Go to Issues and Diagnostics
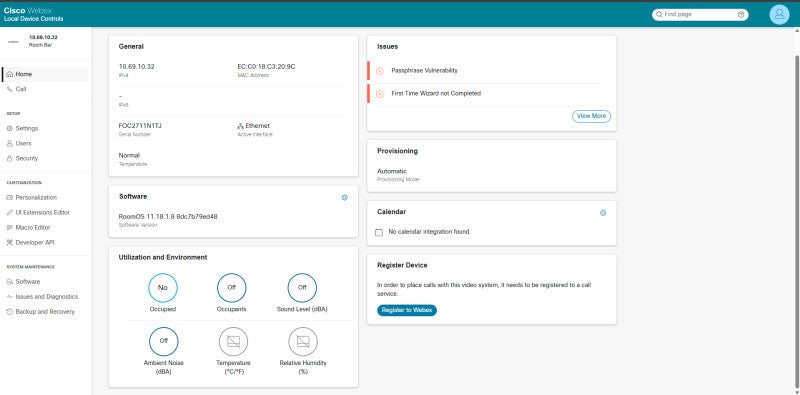 pyautogui.click(x=45, y=297)
